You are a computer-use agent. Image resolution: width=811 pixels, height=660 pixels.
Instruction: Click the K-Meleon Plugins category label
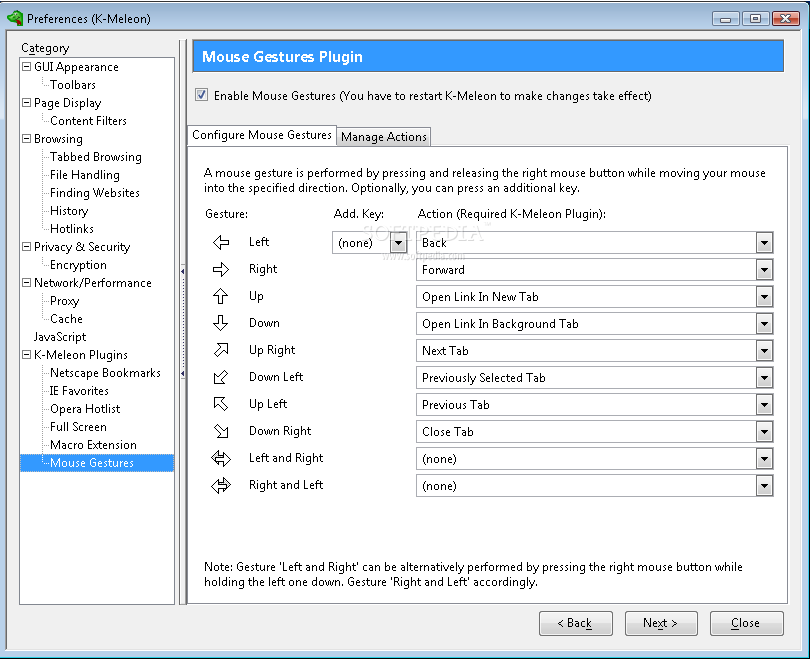81,355
